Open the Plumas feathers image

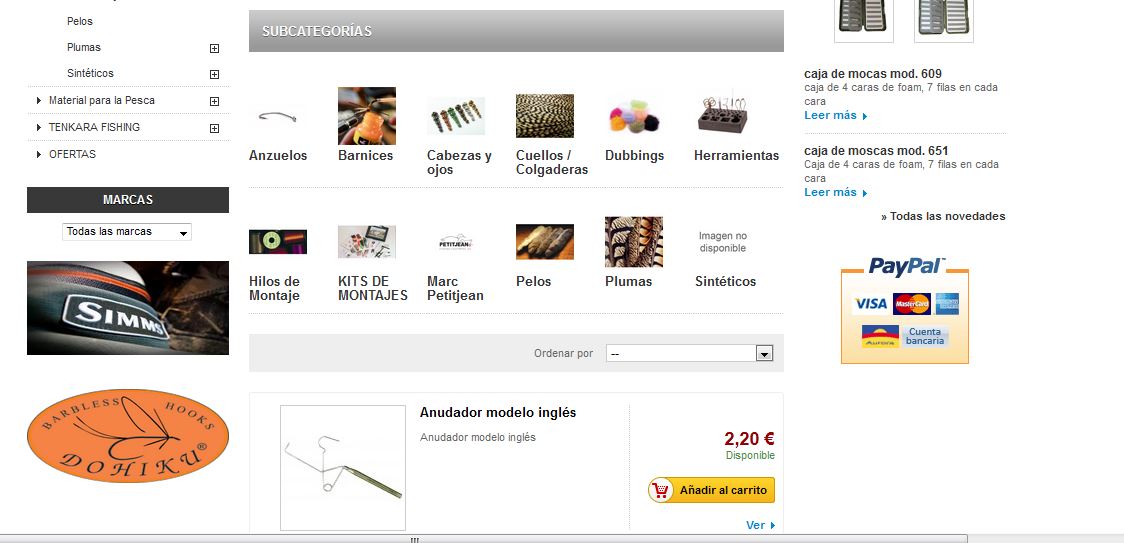tap(634, 242)
